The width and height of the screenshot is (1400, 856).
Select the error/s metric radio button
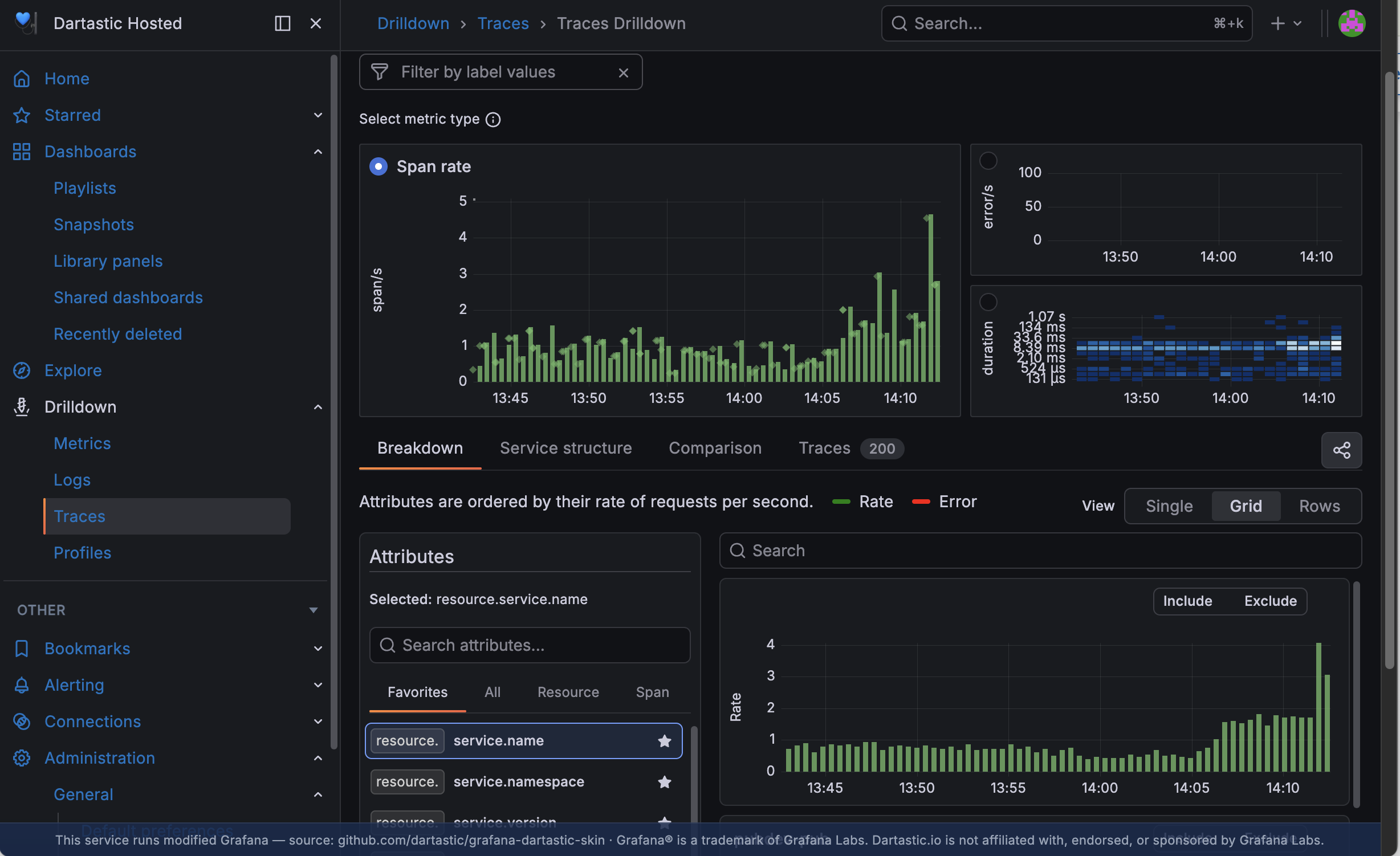click(x=988, y=161)
